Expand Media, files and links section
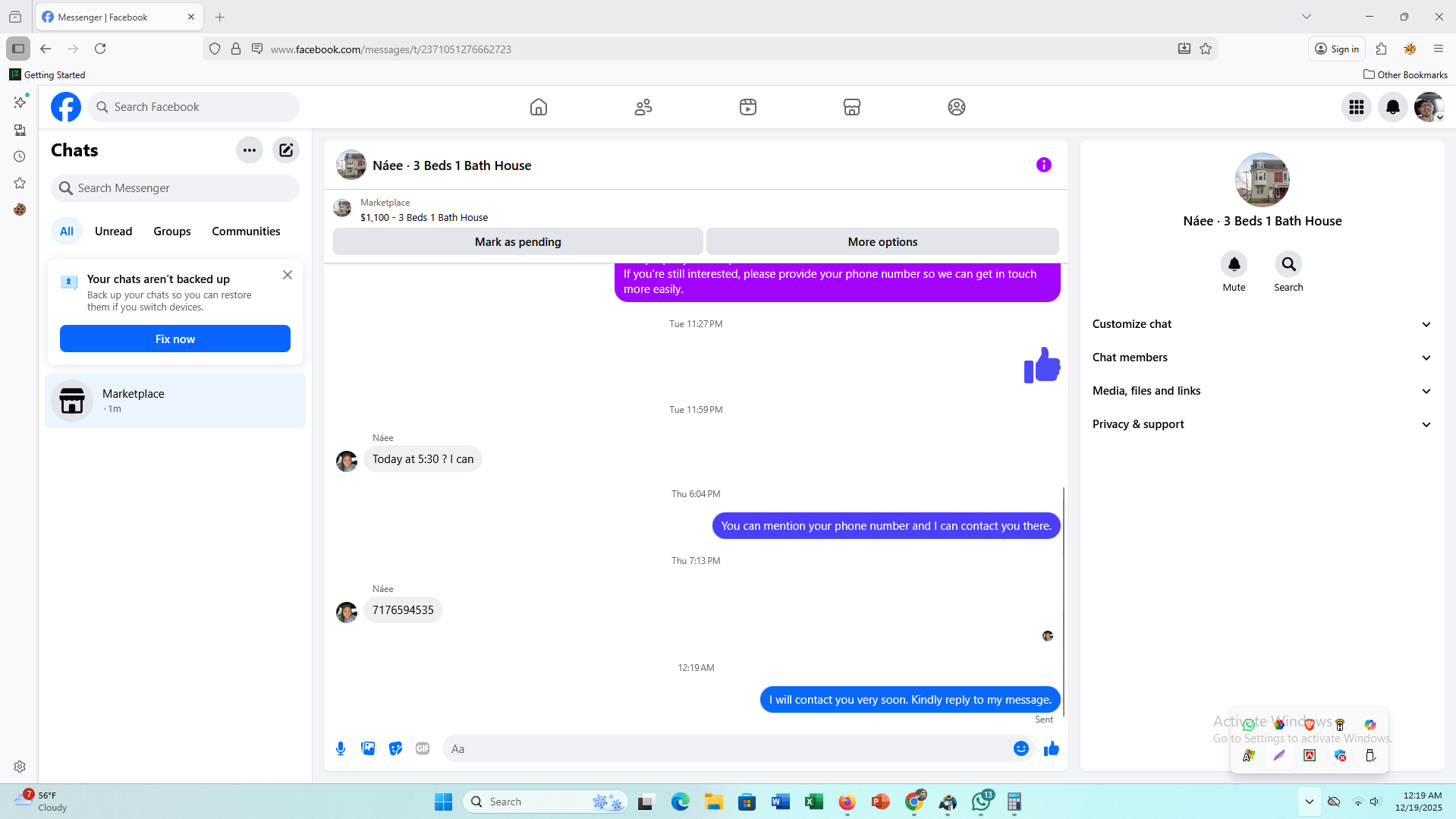The width and height of the screenshot is (1456, 819). (x=1263, y=391)
